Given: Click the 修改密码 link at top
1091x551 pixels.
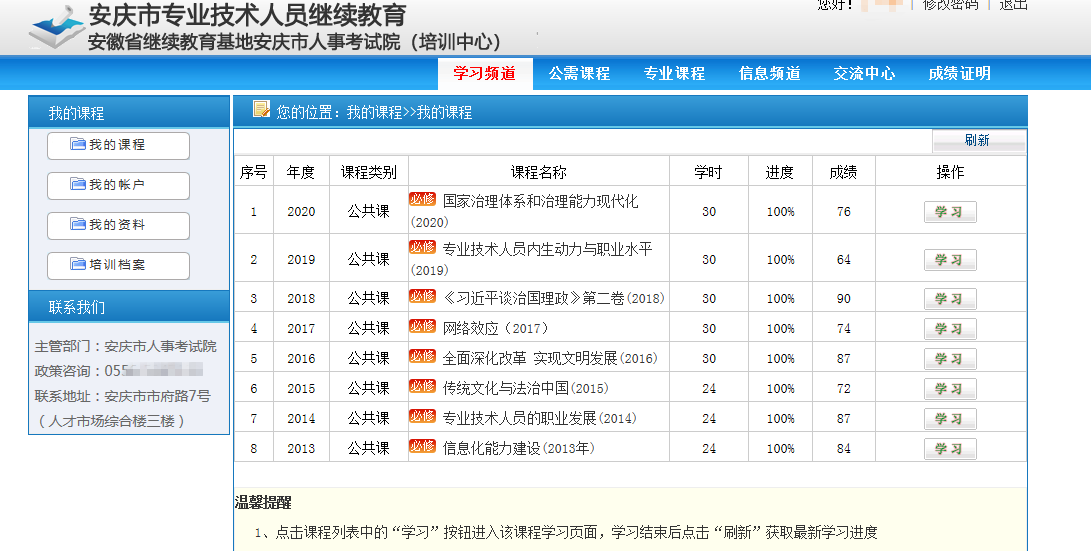Looking at the screenshot, I should tap(950, 5).
